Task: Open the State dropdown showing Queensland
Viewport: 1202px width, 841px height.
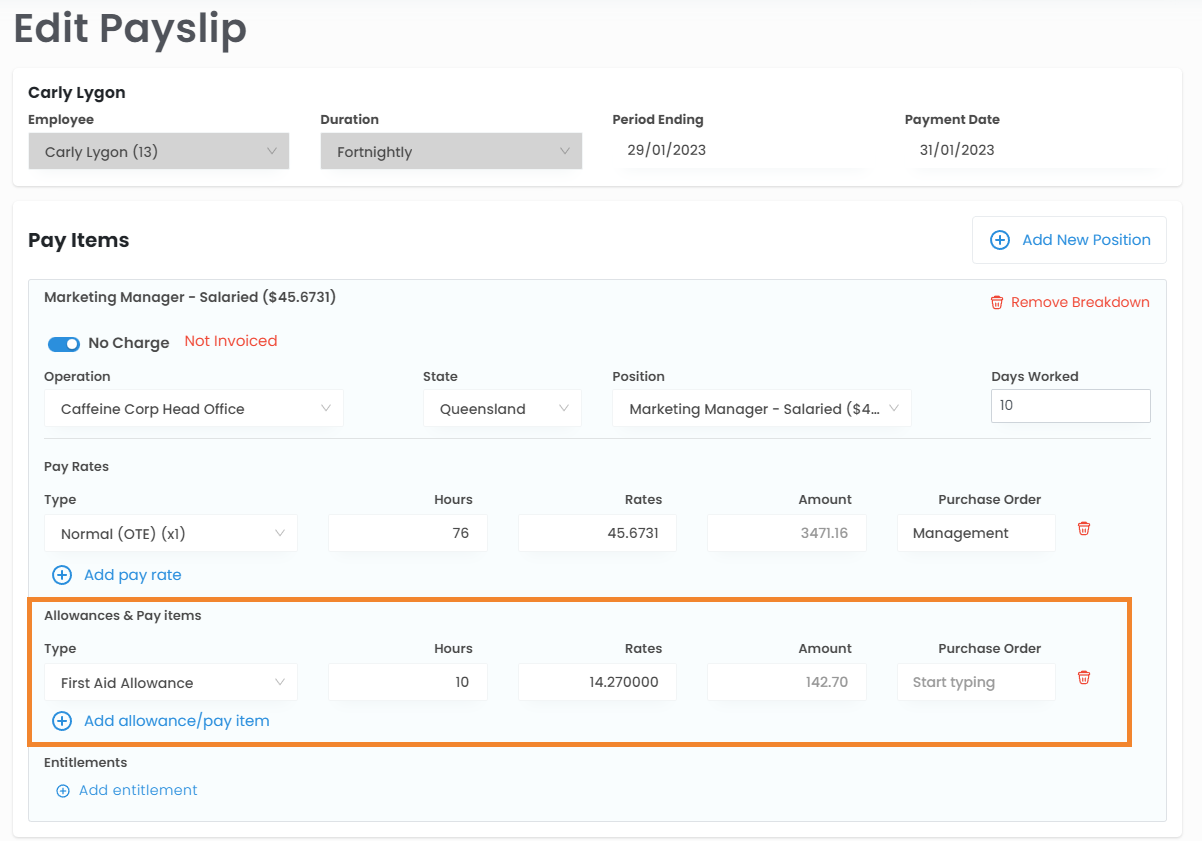Action: click(502, 409)
